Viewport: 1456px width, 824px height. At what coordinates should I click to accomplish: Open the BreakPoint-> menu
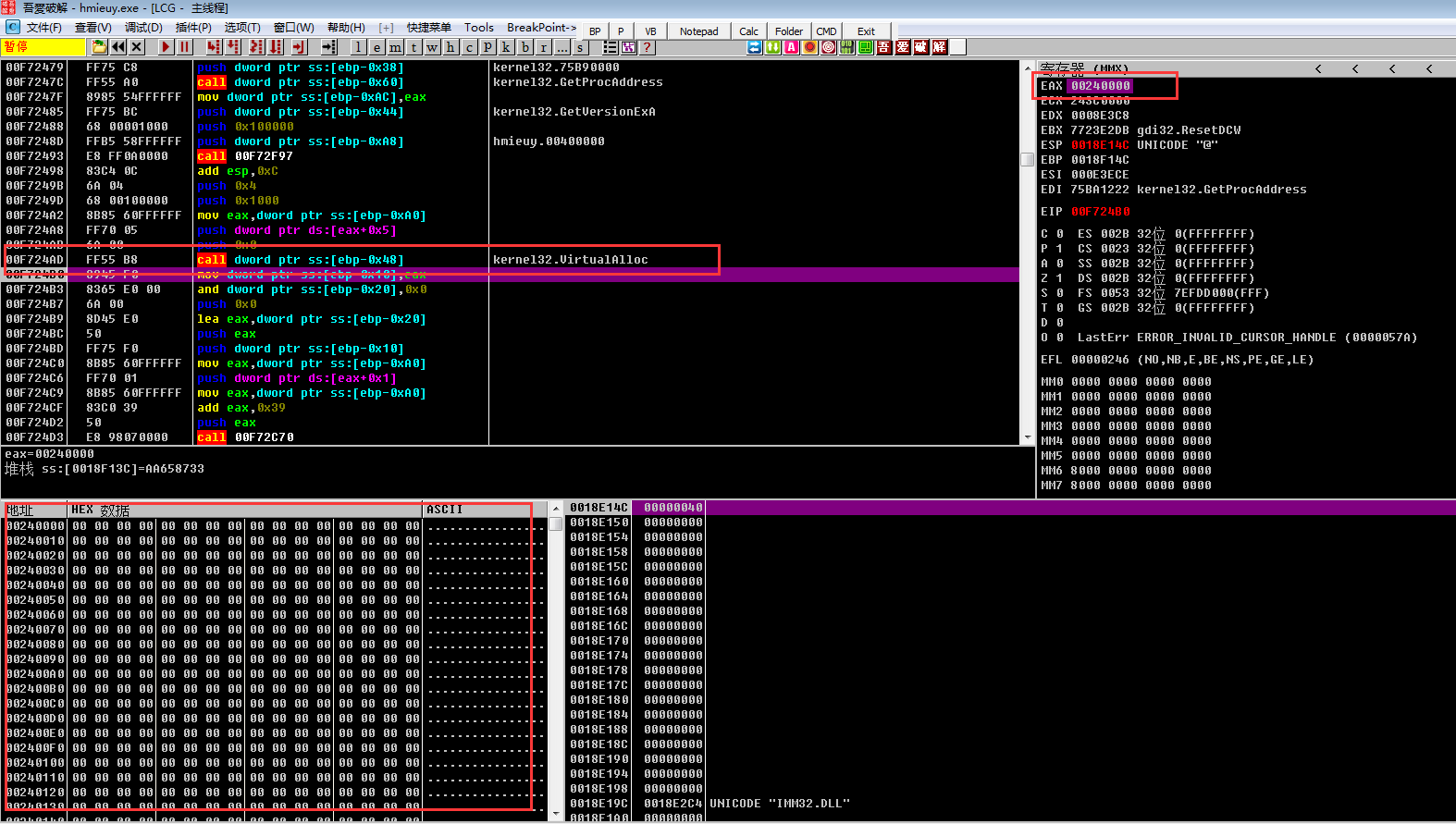[x=541, y=28]
